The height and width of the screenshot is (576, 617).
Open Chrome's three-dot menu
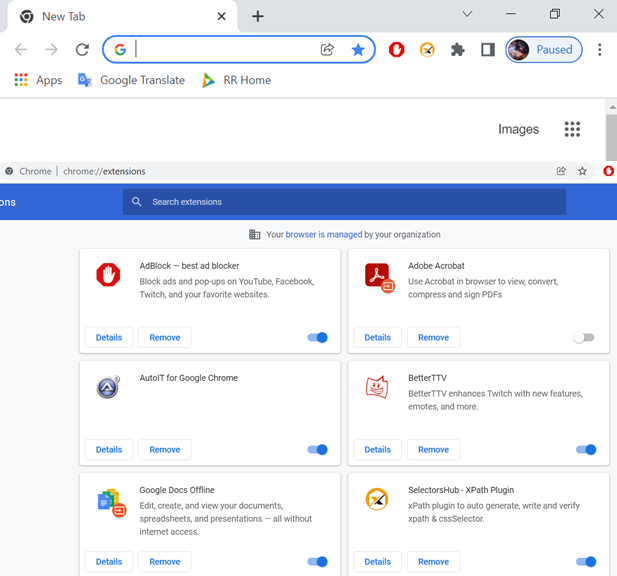[599, 50]
